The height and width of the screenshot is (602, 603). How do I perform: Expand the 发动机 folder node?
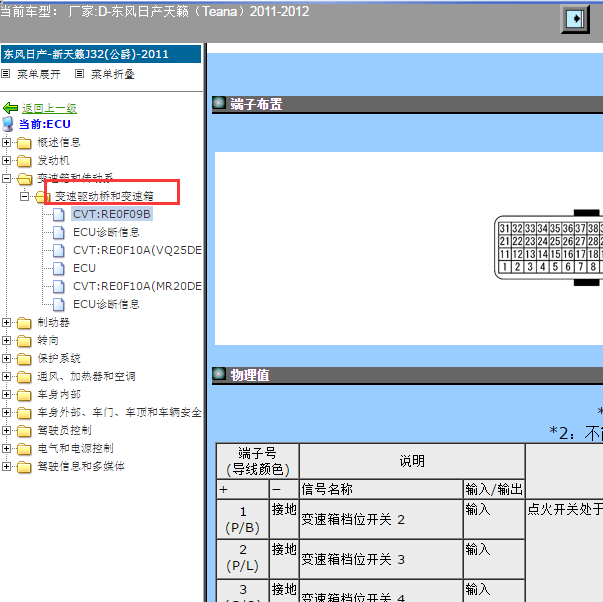pos(6,160)
